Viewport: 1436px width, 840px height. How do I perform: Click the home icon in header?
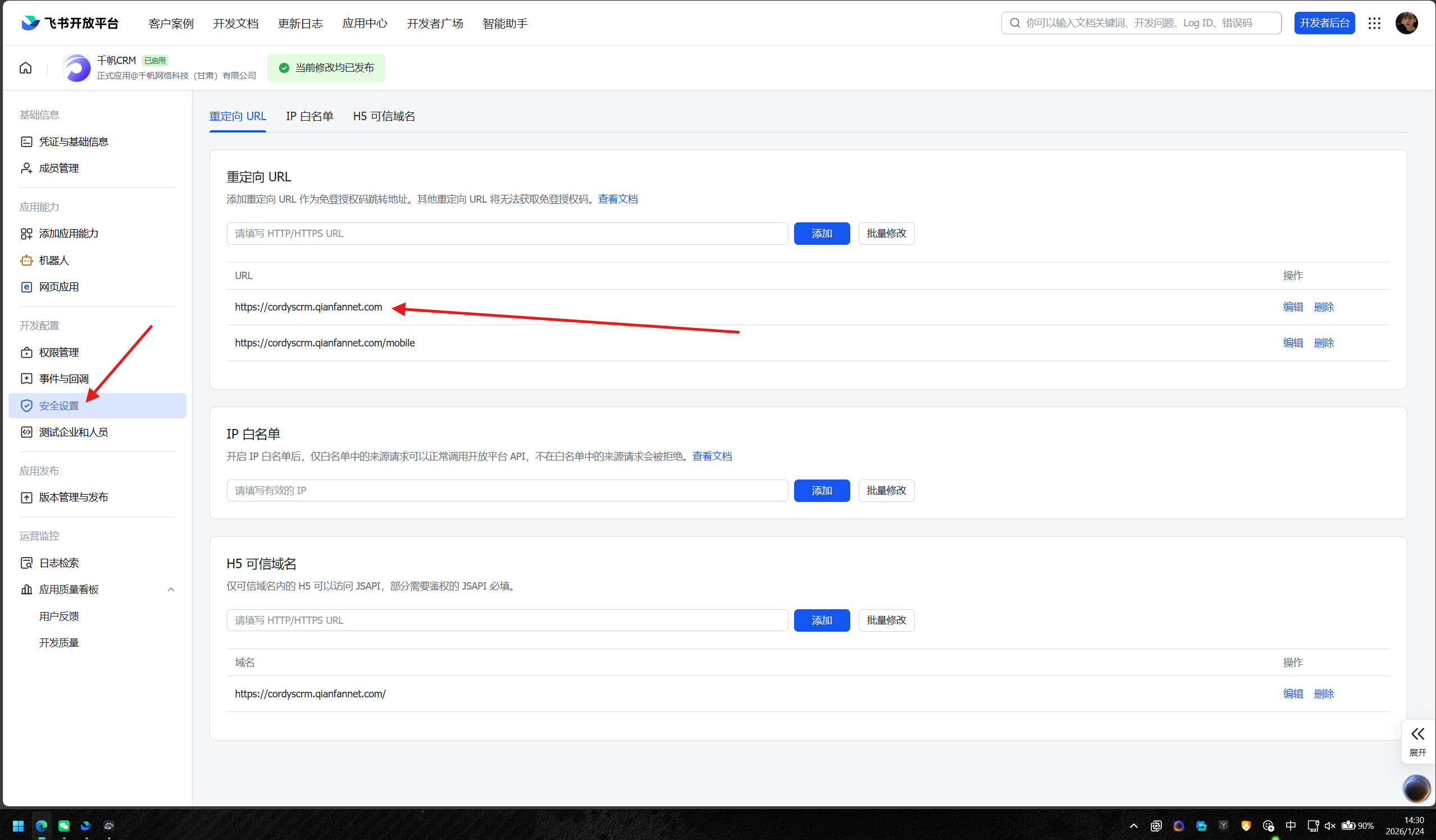tap(26, 68)
